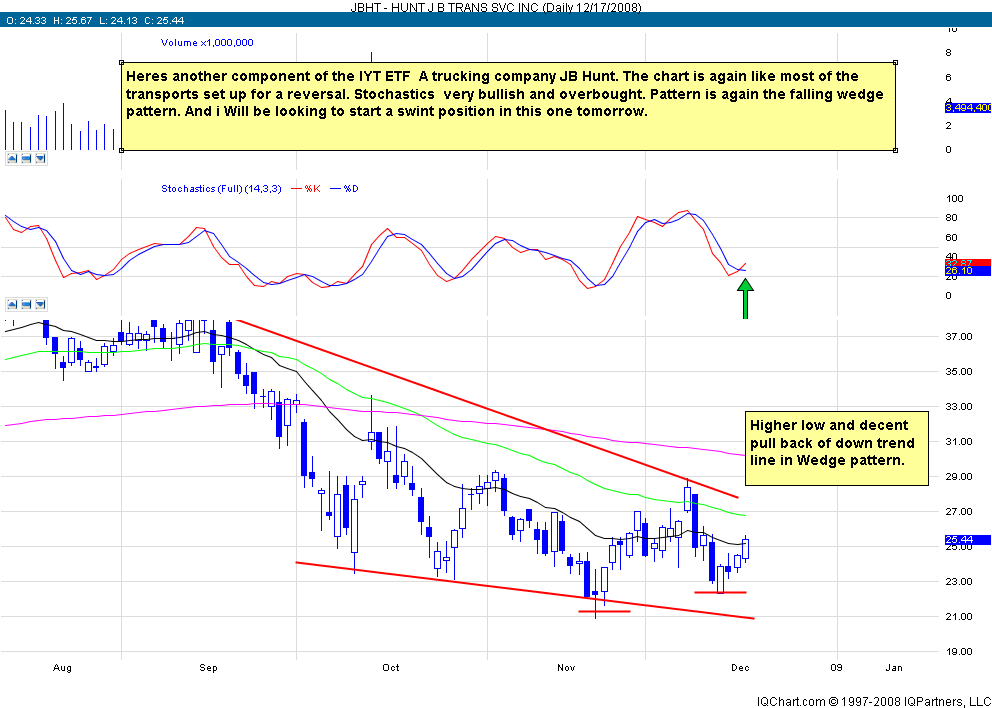Click the 'Aug' date axis label
This screenshot has width=992, height=708.
point(62,668)
